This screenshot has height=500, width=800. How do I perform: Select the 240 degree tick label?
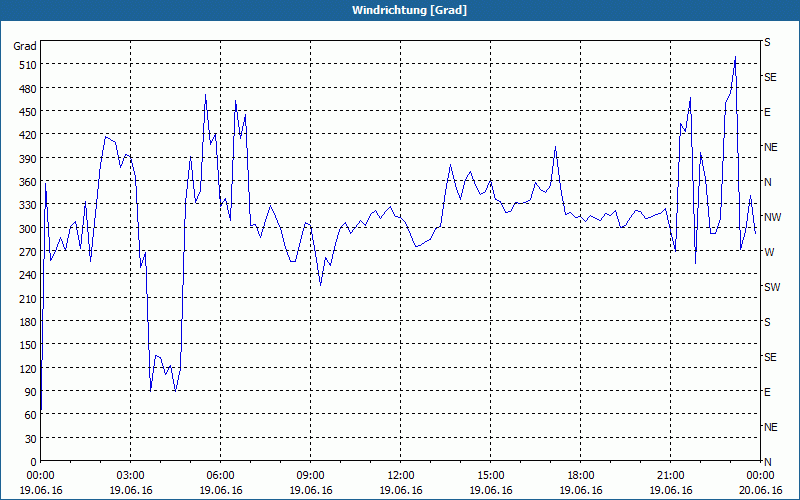point(28,276)
